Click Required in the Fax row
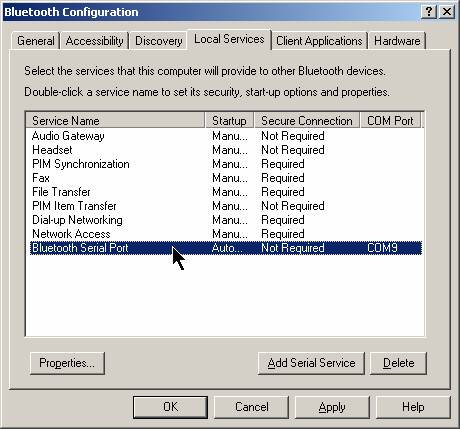The height and width of the screenshot is (429, 460). coord(283,178)
